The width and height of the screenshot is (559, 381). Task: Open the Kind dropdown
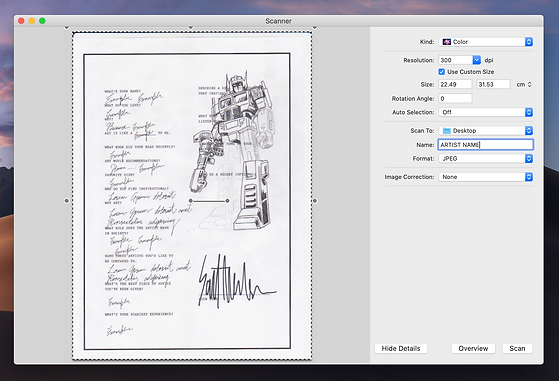pyautogui.click(x=486, y=42)
